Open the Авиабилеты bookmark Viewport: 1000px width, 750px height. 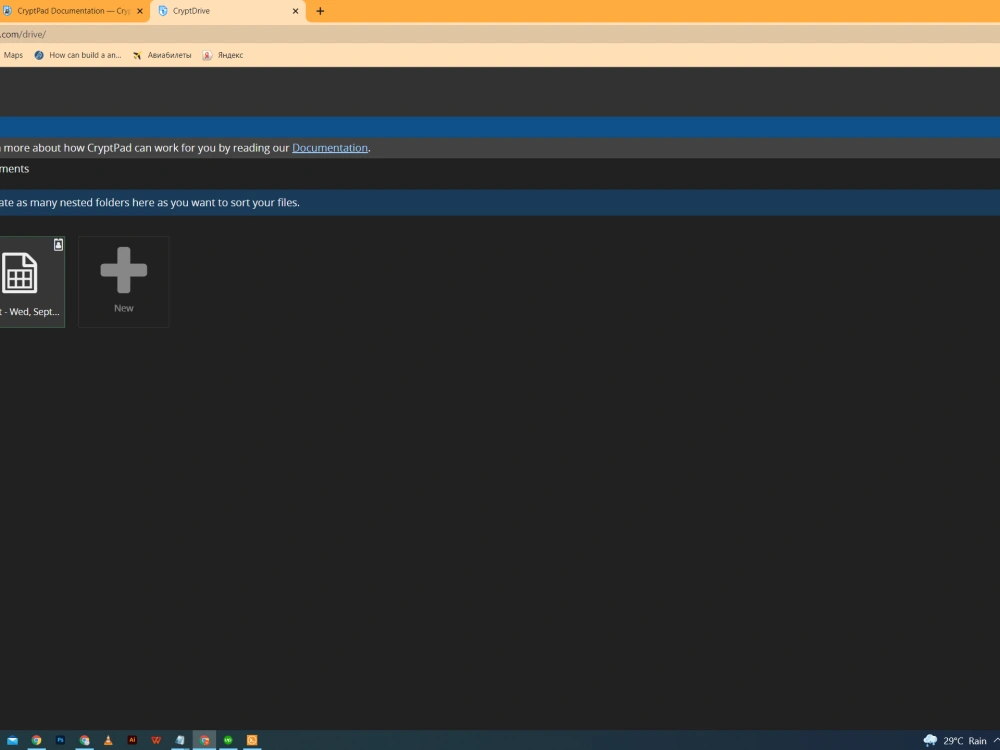(x=162, y=55)
